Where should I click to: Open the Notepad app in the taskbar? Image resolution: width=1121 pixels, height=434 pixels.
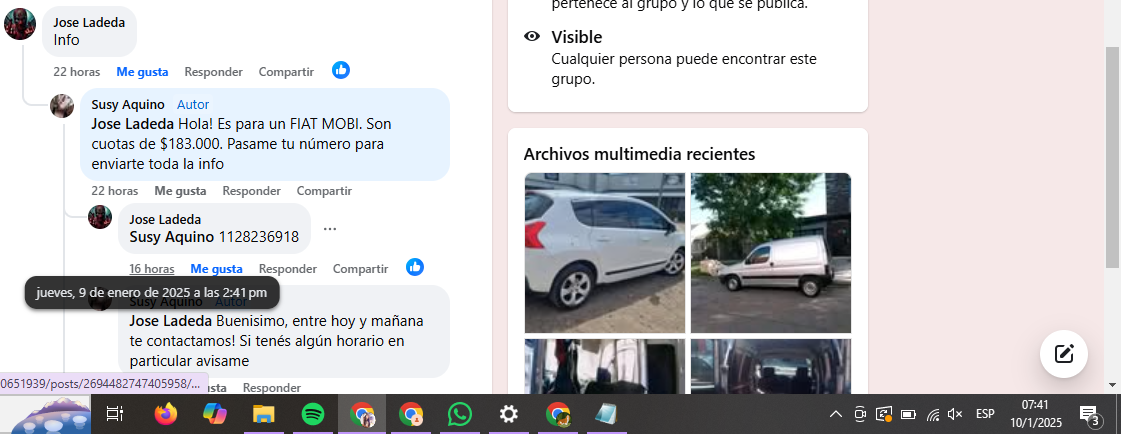pyautogui.click(x=606, y=414)
